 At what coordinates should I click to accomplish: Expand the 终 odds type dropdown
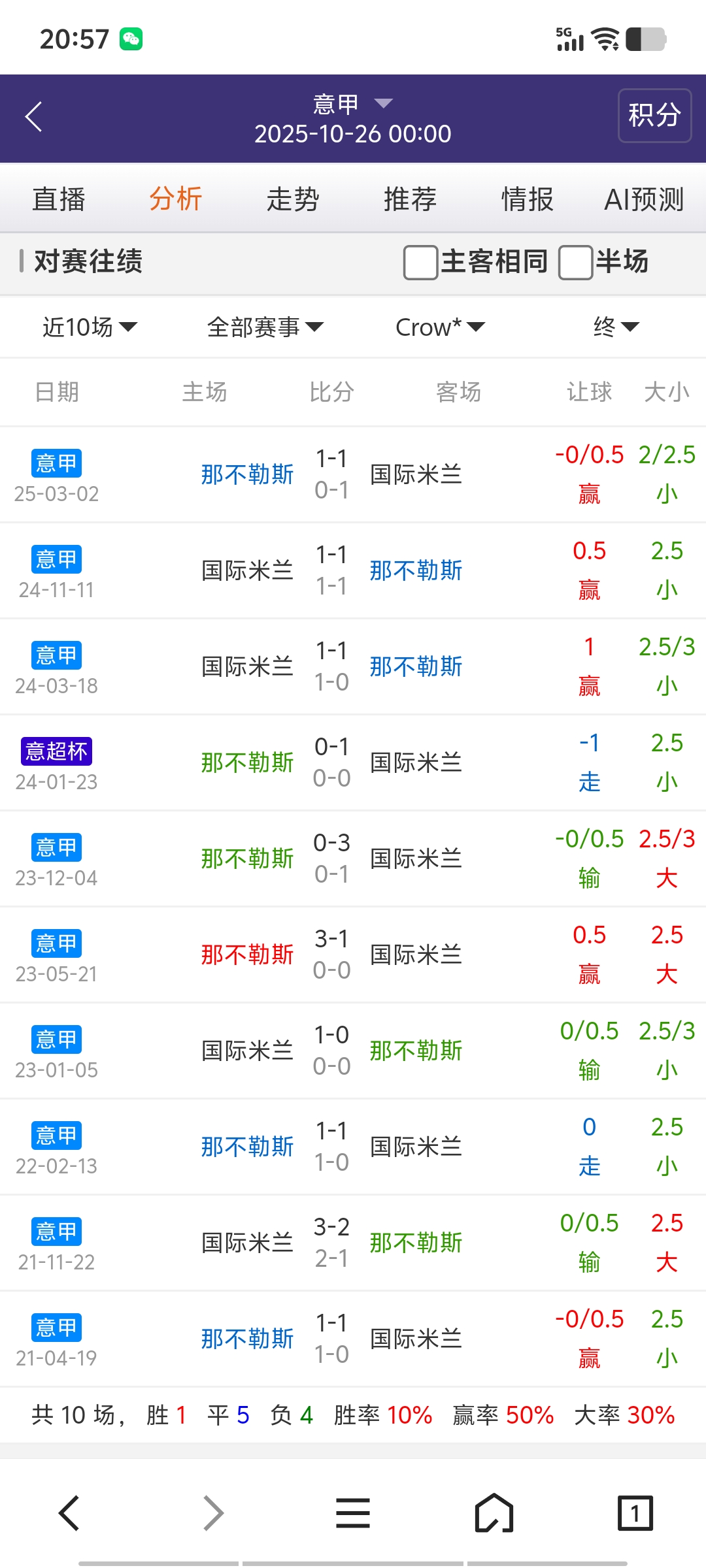[x=615, y=327]
